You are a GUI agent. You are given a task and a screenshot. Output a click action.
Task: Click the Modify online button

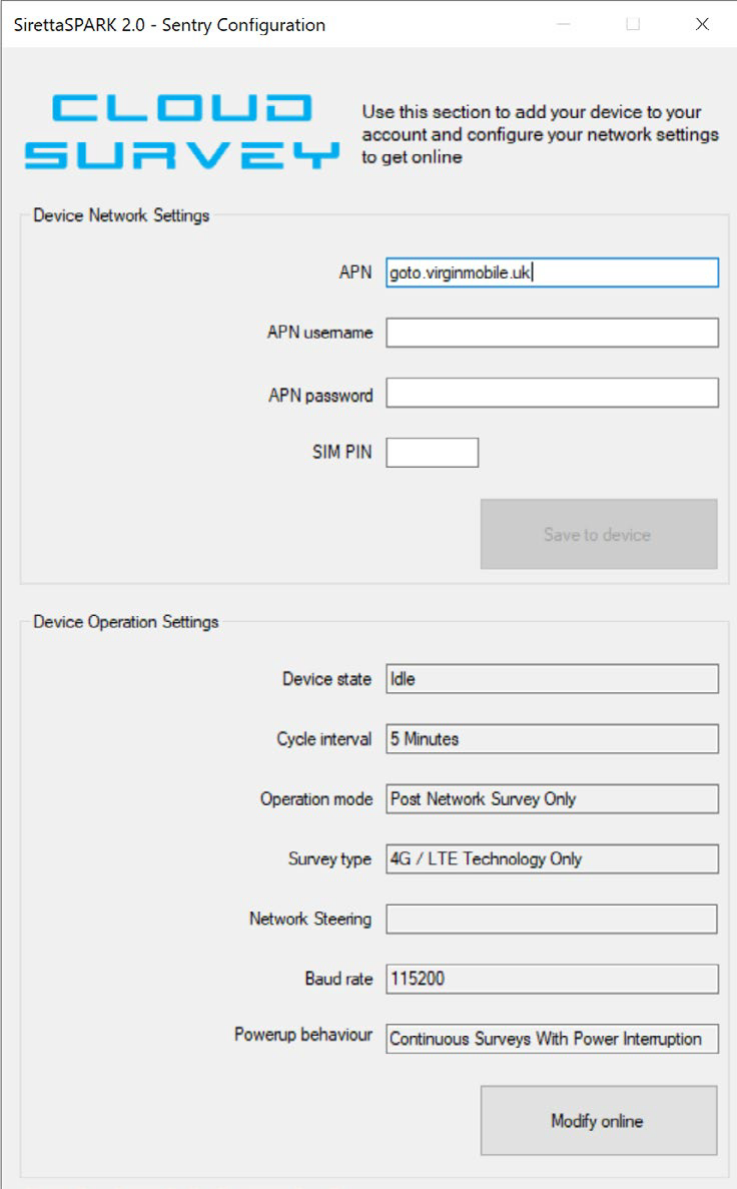[598, 1121]
